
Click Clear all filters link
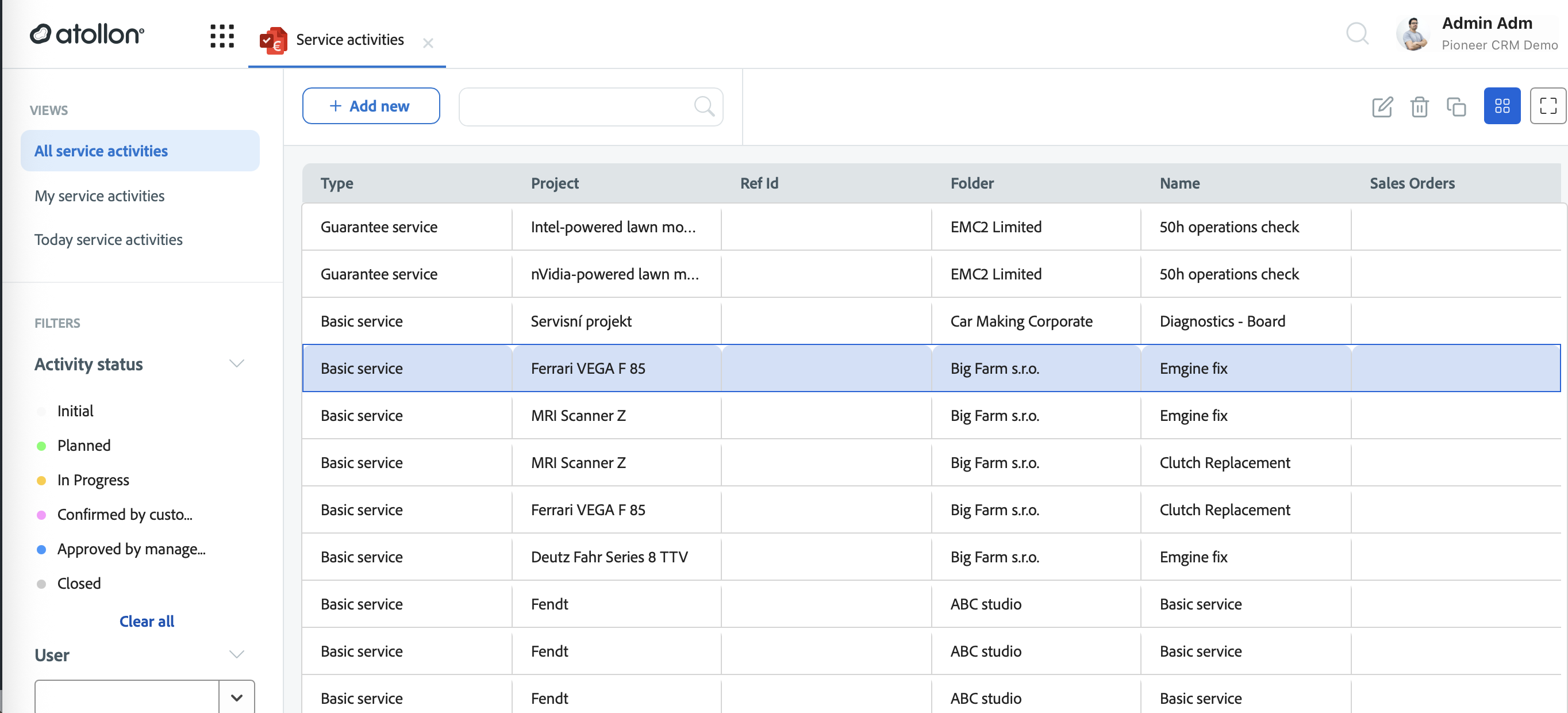(147, 622)
